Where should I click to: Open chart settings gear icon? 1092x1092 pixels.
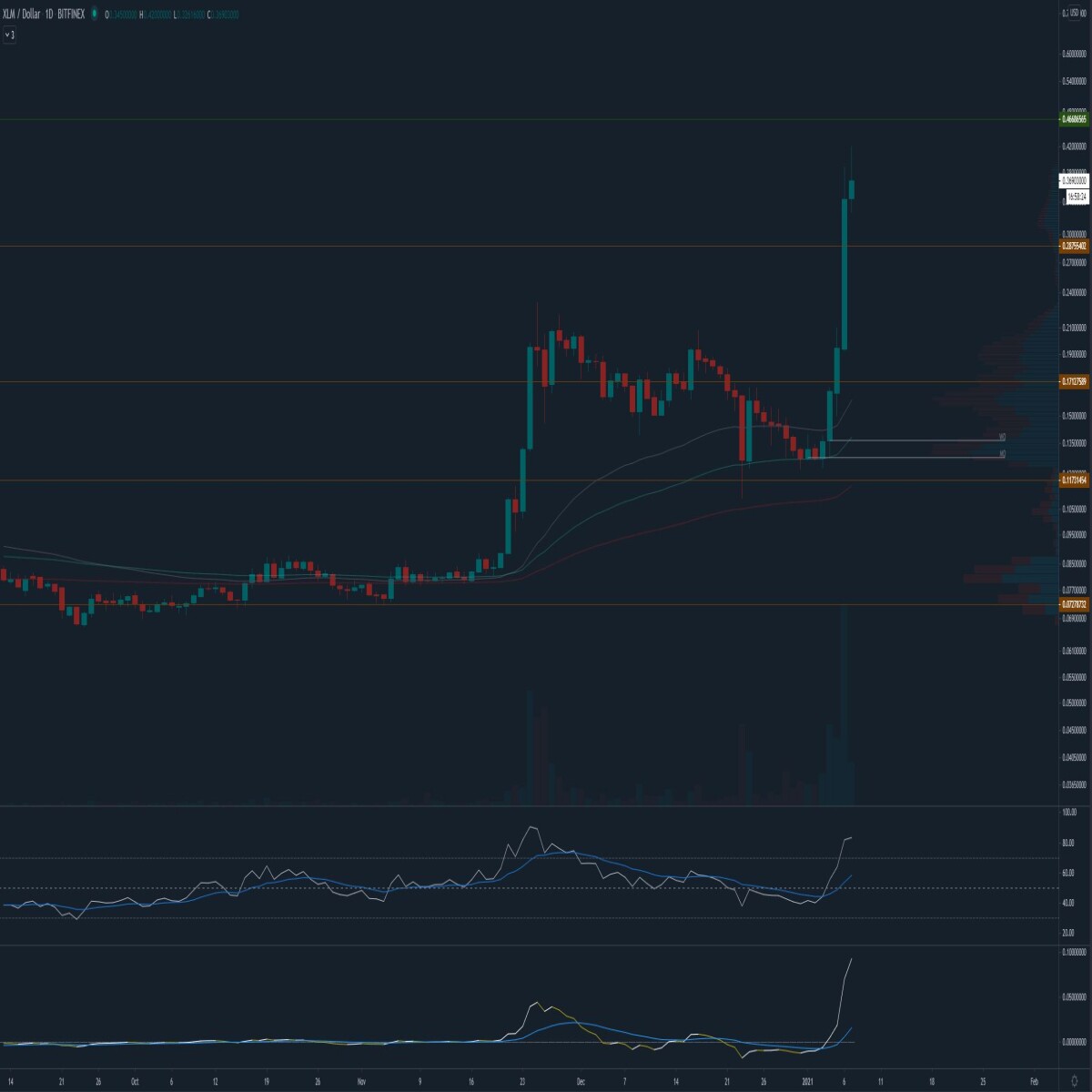(x=1075, y=1082)
